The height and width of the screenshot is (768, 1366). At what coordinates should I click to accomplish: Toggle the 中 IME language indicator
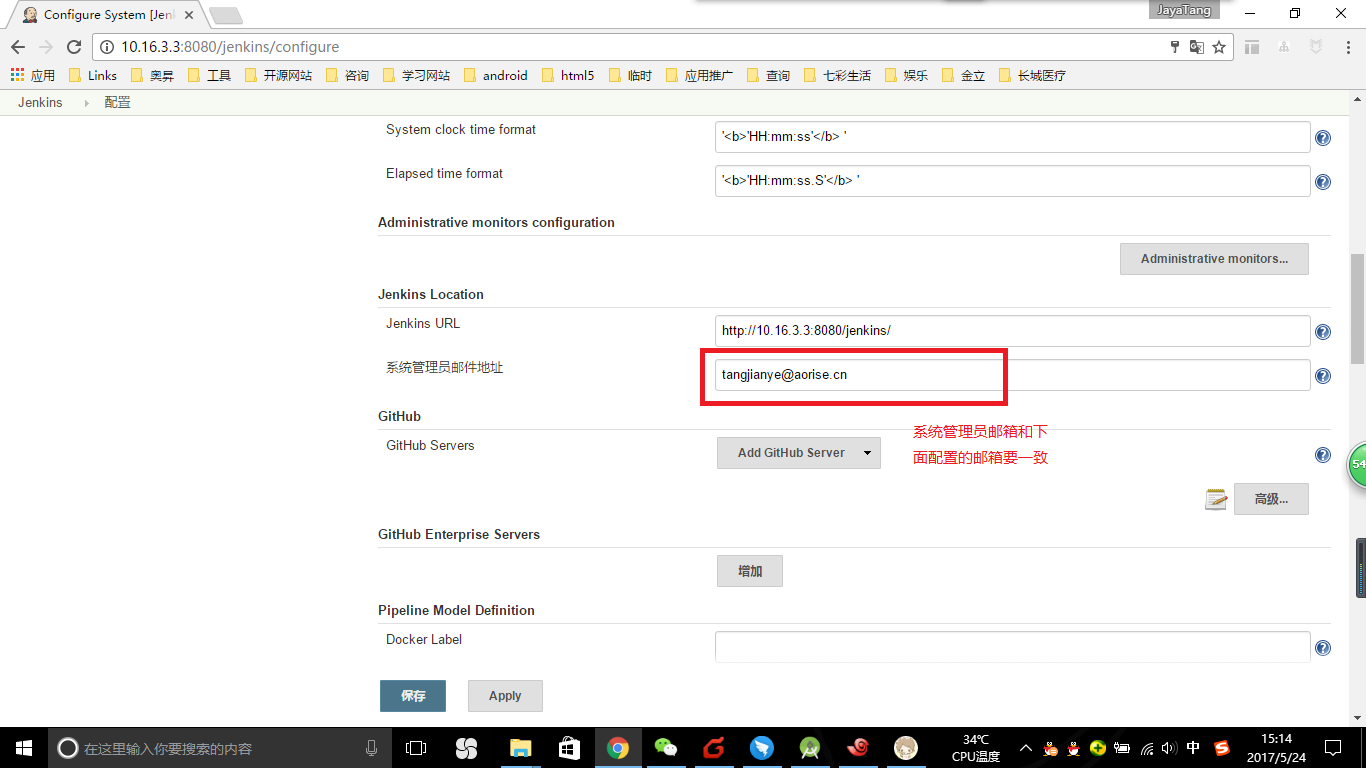coord(1194,748)
